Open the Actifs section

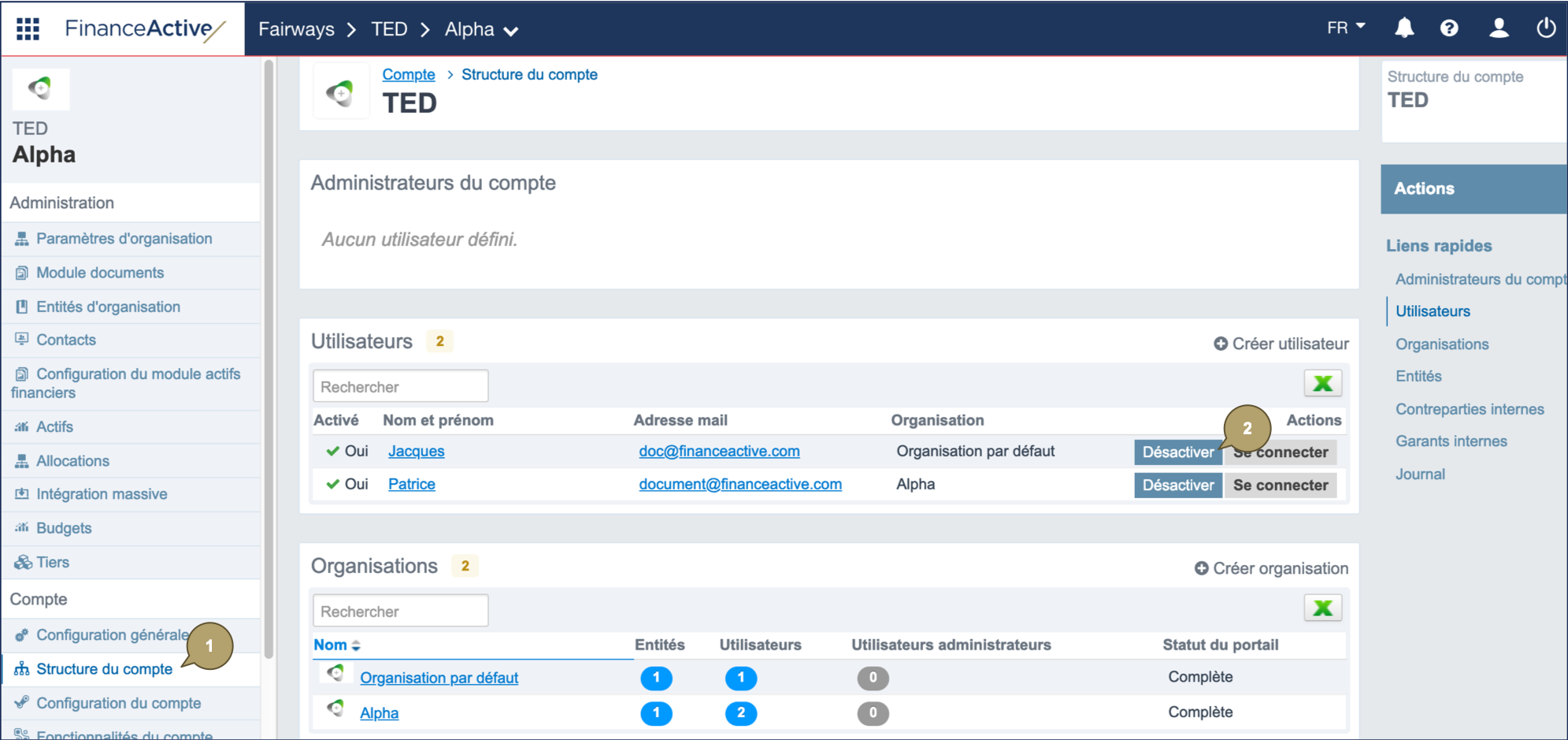54,426
